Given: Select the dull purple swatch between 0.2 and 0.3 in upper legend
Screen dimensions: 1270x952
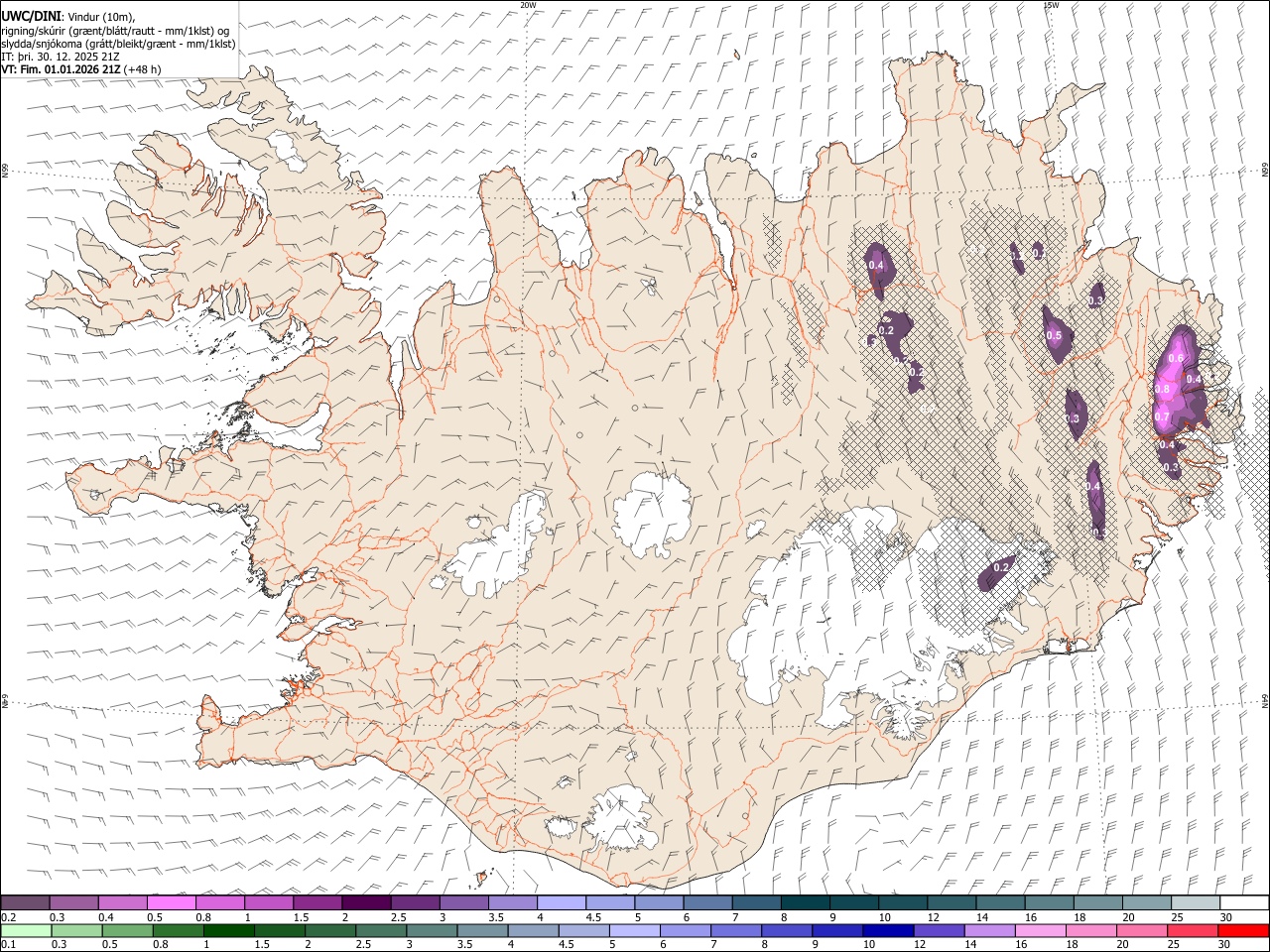Looking at the screenshot, I should point(25,902).
